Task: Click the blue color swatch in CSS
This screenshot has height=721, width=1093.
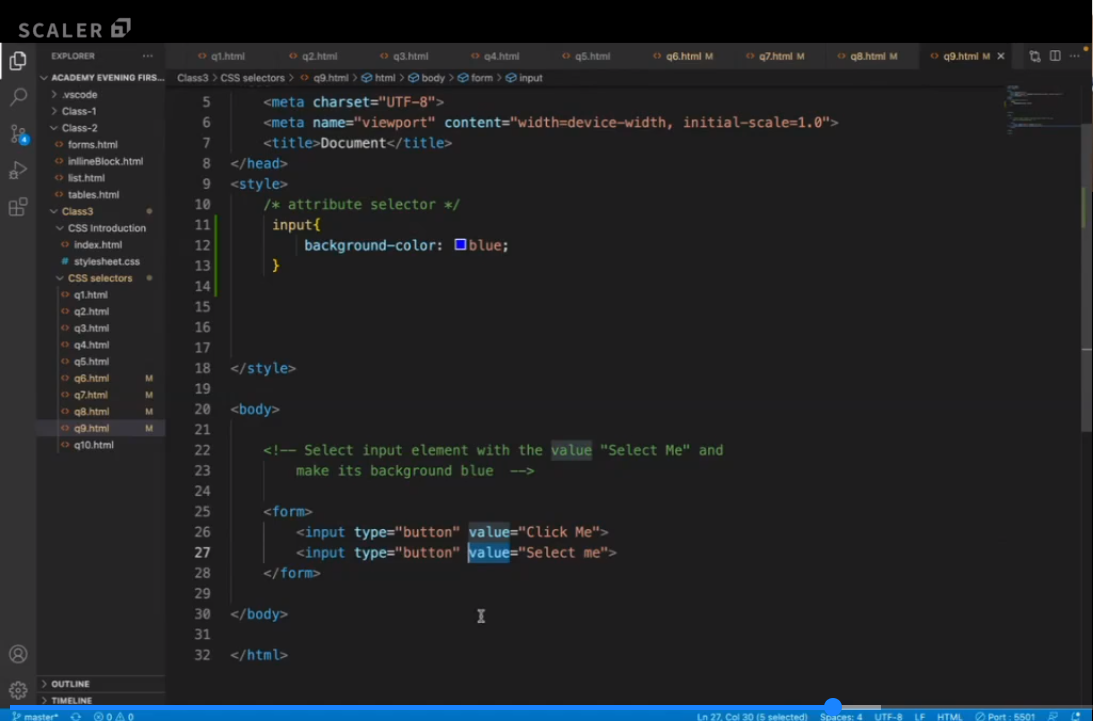Action: pyautogui.click(x=460, y=245)
